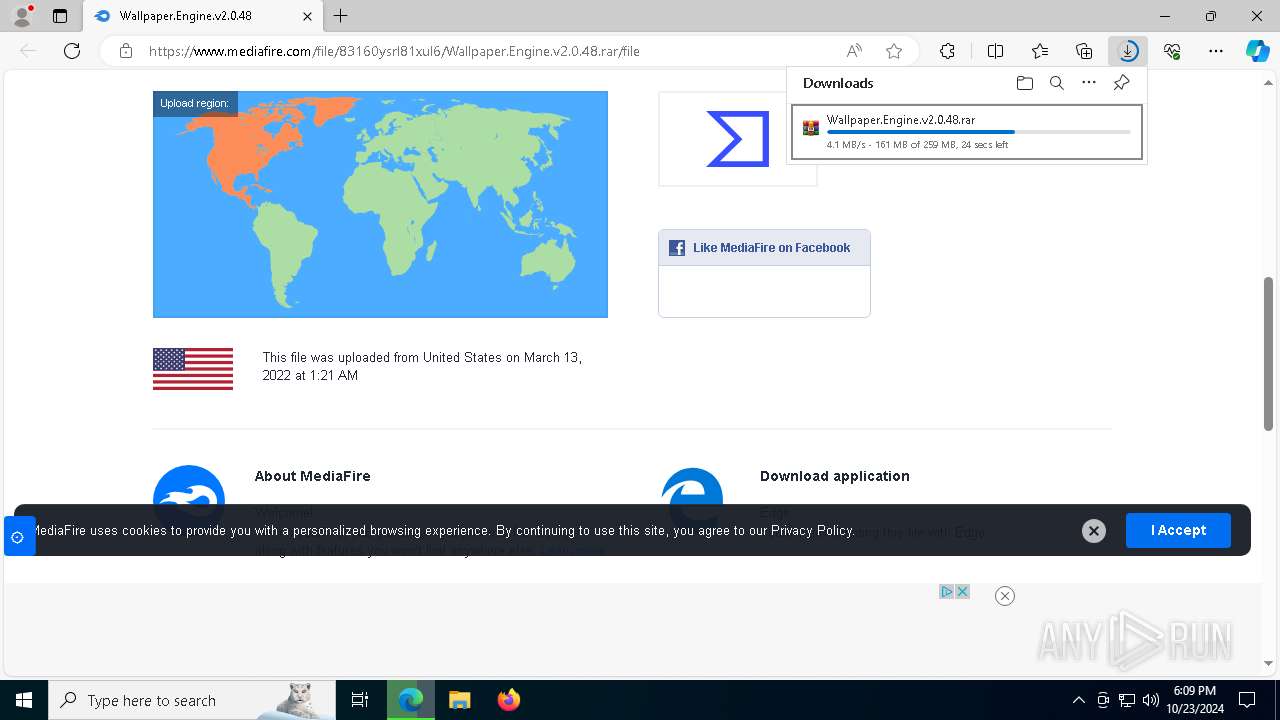The image size is (1280, 720).
Task: Accept the cookies with I Accept
Action: click(x=1178, y=530)
